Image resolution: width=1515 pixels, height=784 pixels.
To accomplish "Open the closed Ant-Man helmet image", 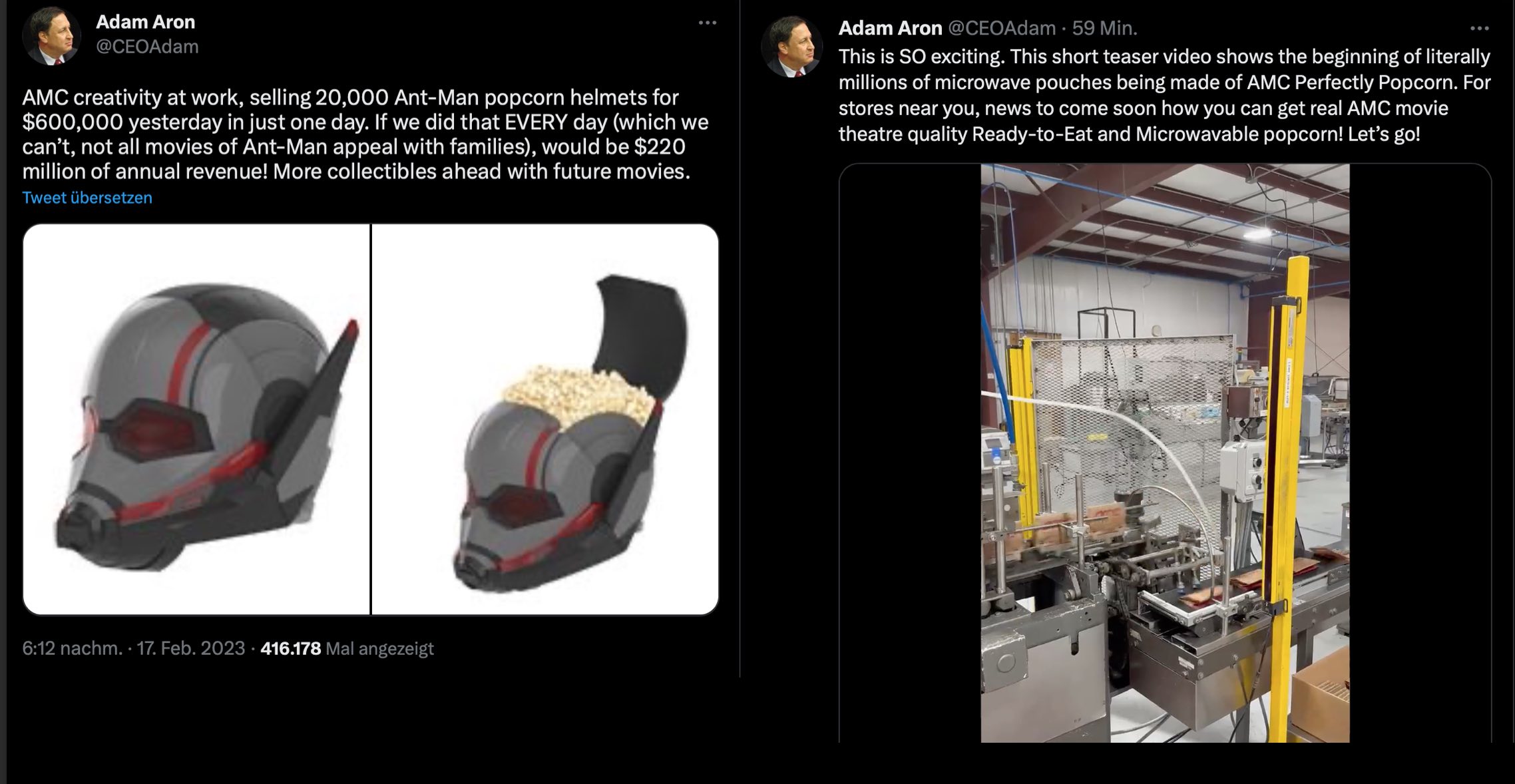I will [196, 419].
